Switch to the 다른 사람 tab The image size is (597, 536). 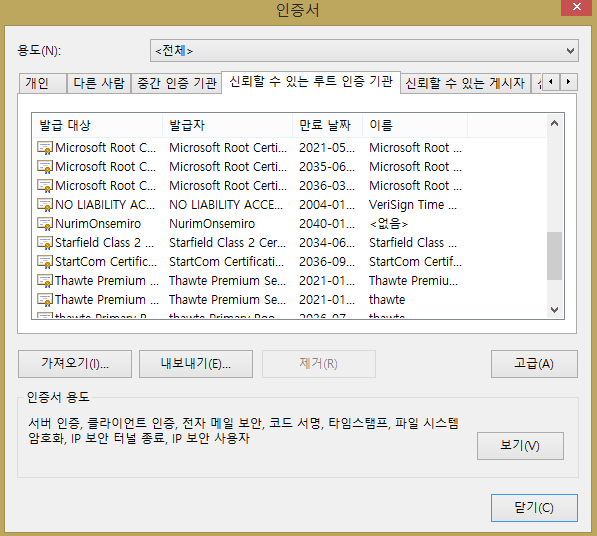[x=99, y=83]
